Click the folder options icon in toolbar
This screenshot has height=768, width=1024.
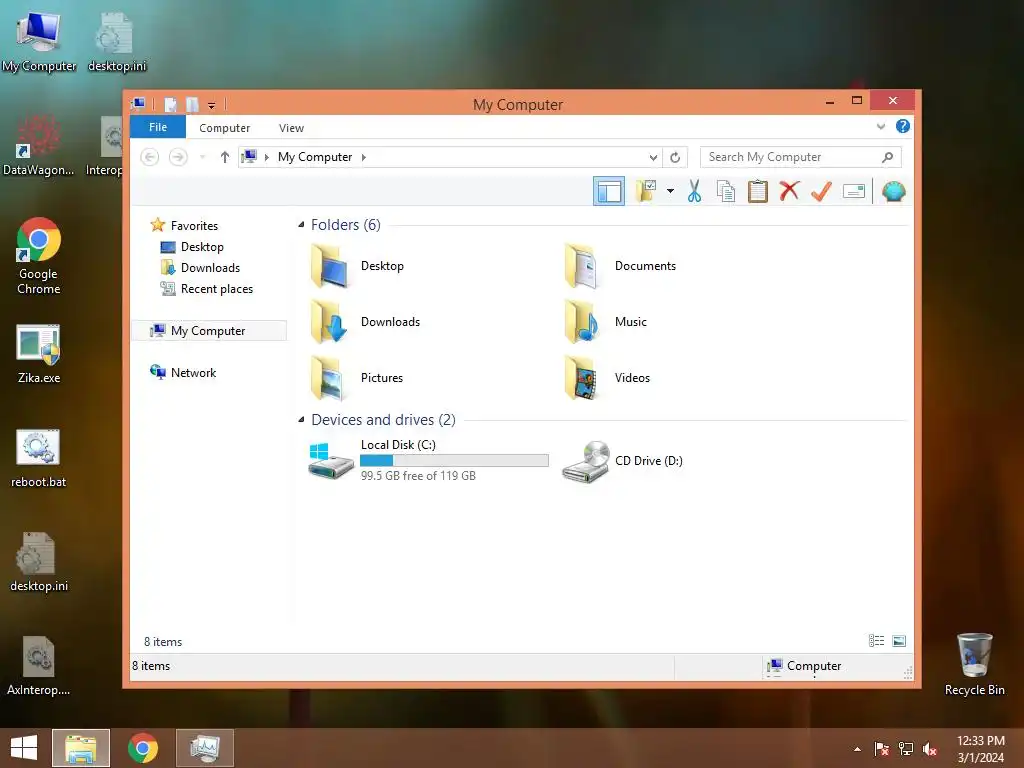click(646, 191)
